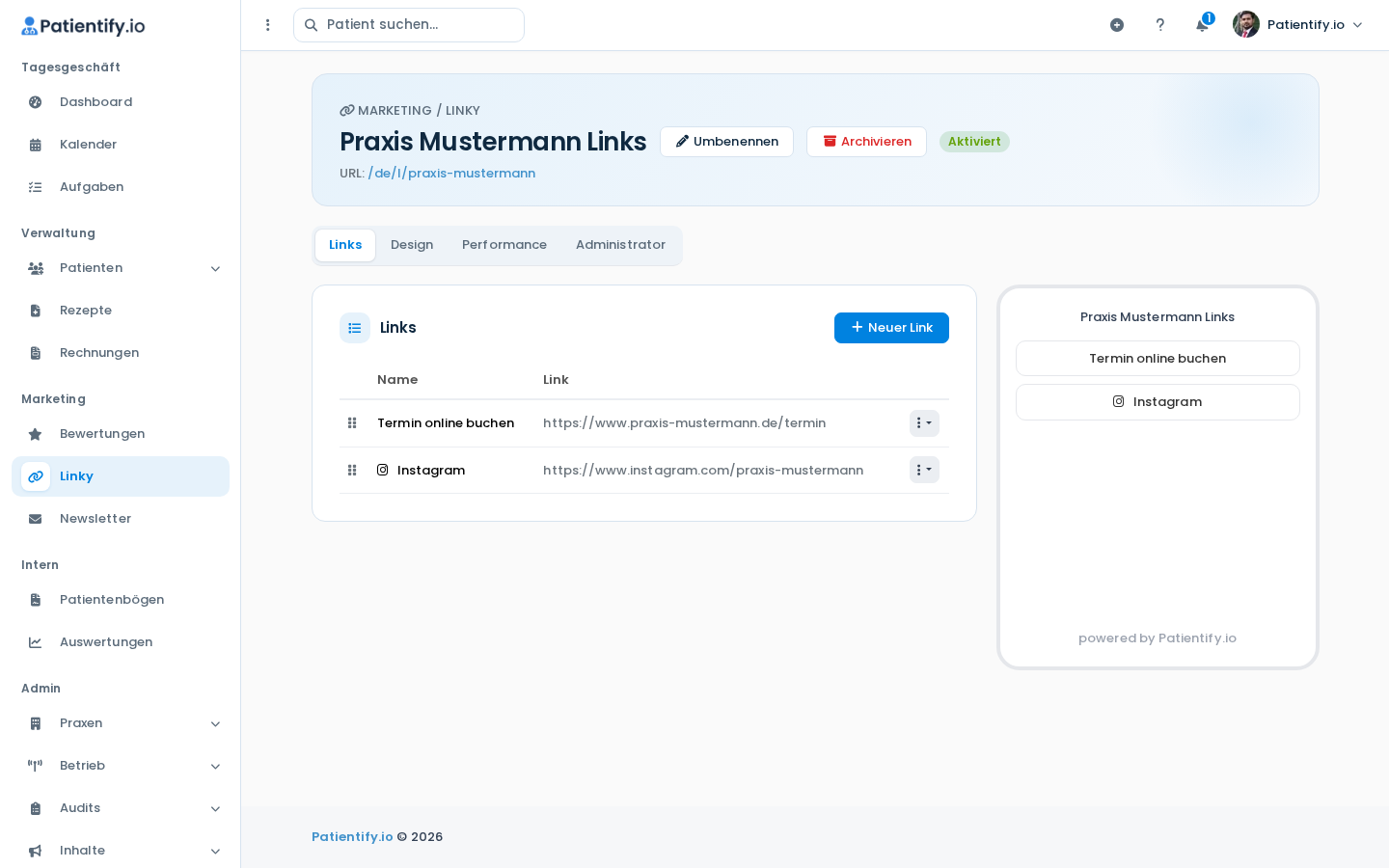
Task: Click the Patientify.io logo
Action: click(x=83, y=26)
